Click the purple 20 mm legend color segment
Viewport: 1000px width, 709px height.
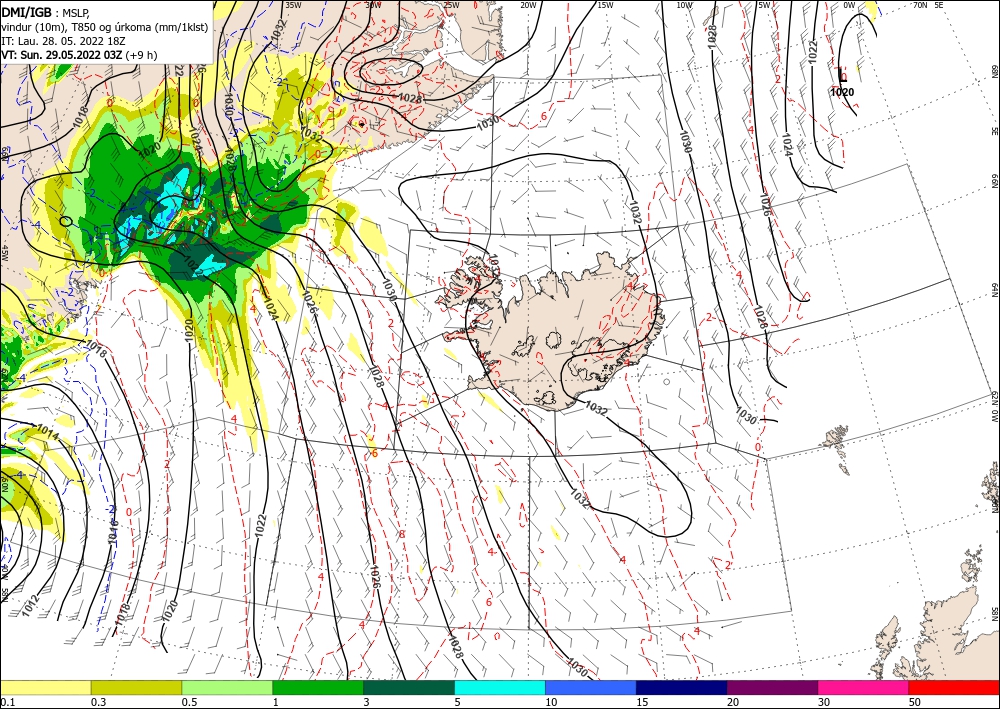(772, 687)
